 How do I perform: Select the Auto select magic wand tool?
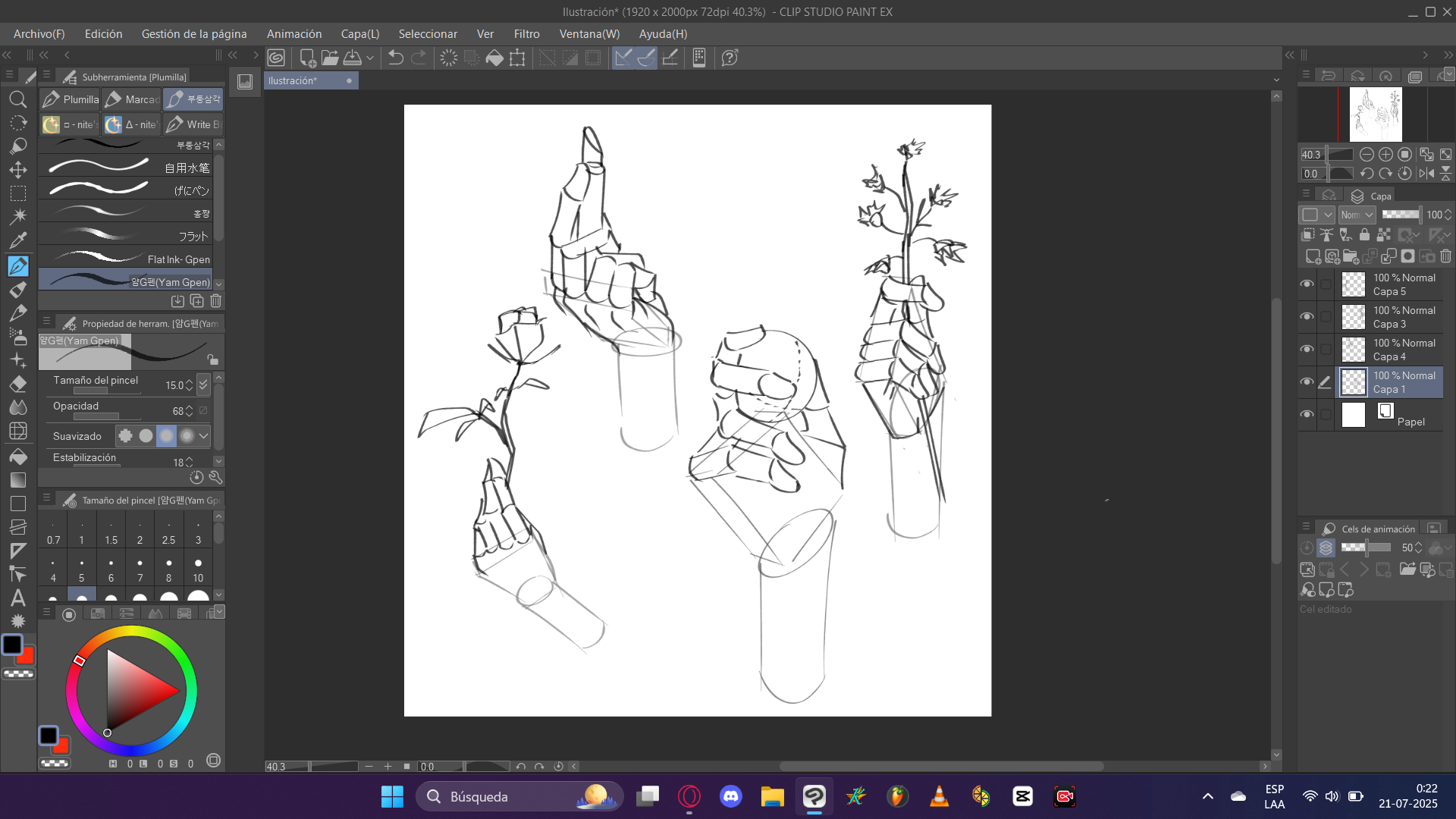18,217
